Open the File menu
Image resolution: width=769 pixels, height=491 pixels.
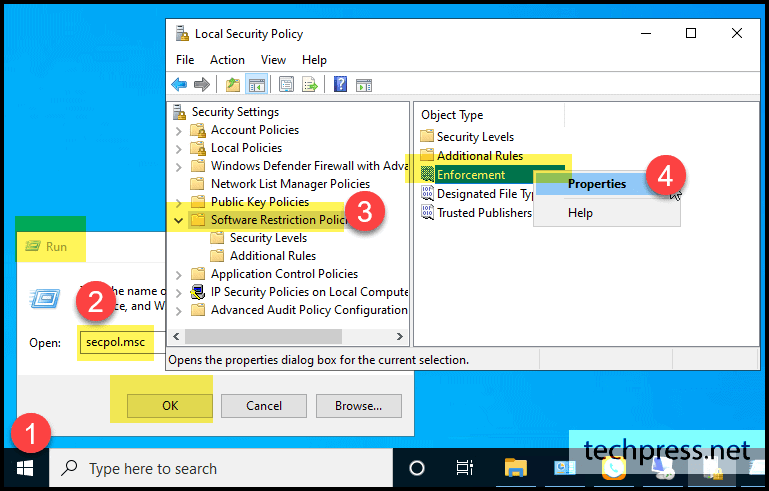pos(185,60)
